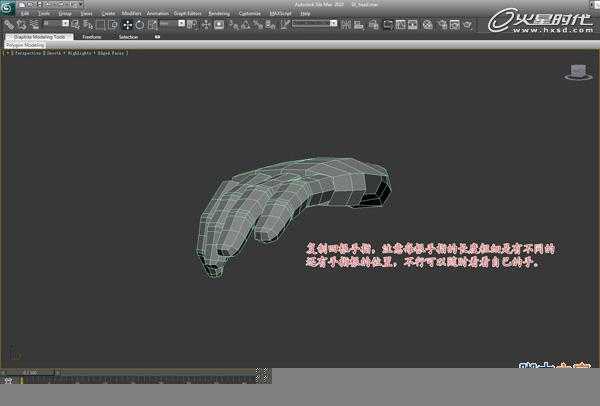This screenshot has width=600, height=406.
Task: Toggle the Percent Snap icon
Action: (x=258, y=25)
